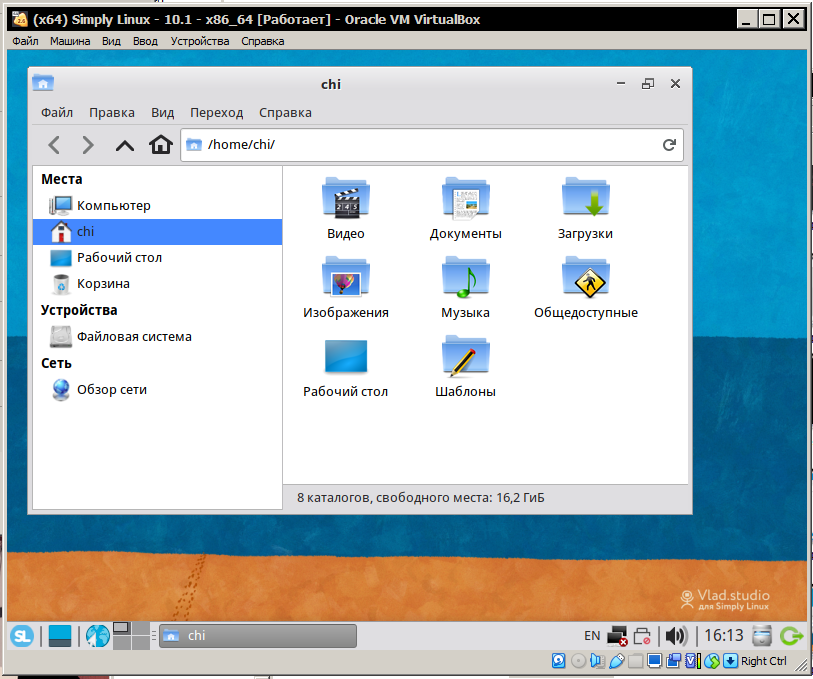Screen dimensions: 813x679
Task: Open the Загрузки folder
Action: pos(585,208)
